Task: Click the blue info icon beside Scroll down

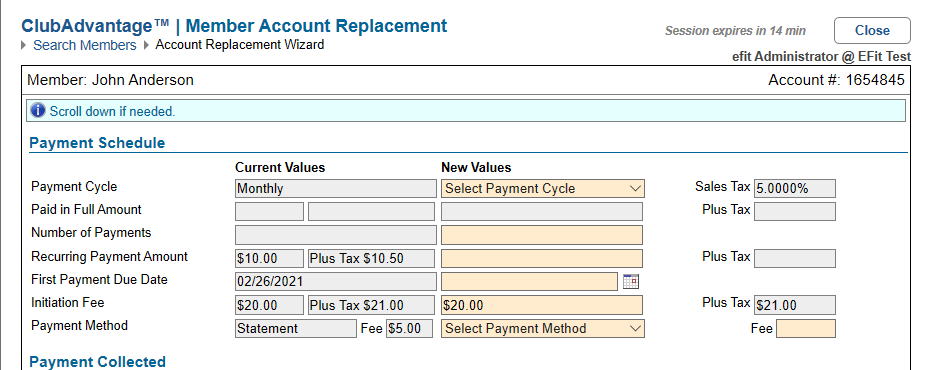Action: click(38, 110)
